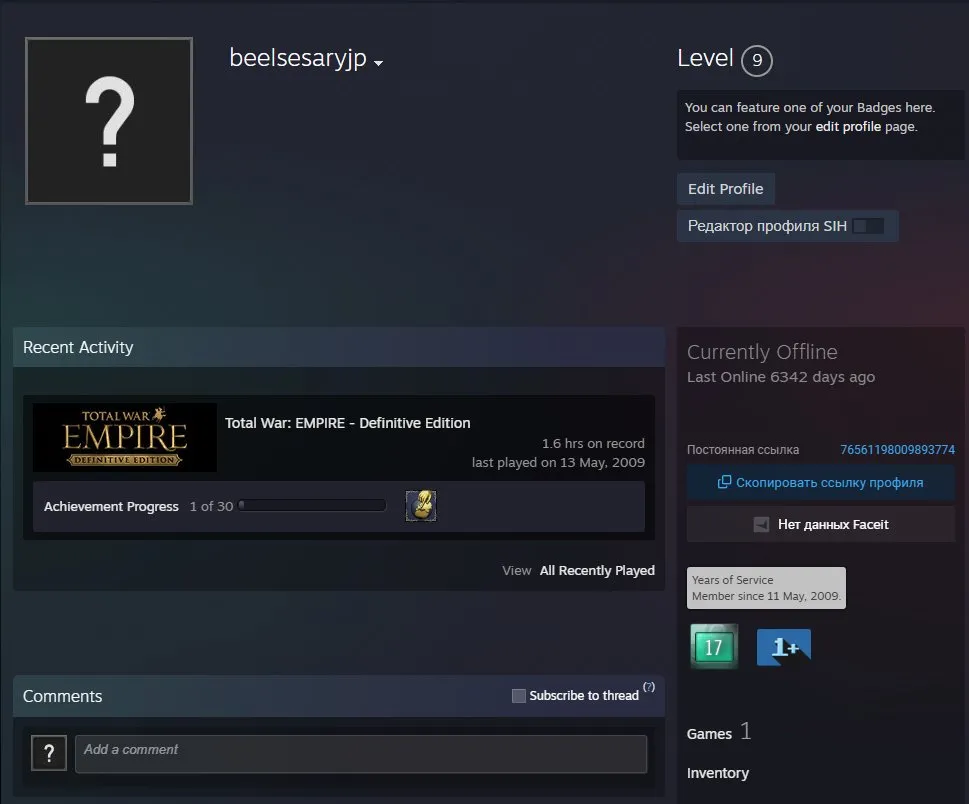
Task: Open Total War: EMPIRE game banner image
Action: (125, 438)
